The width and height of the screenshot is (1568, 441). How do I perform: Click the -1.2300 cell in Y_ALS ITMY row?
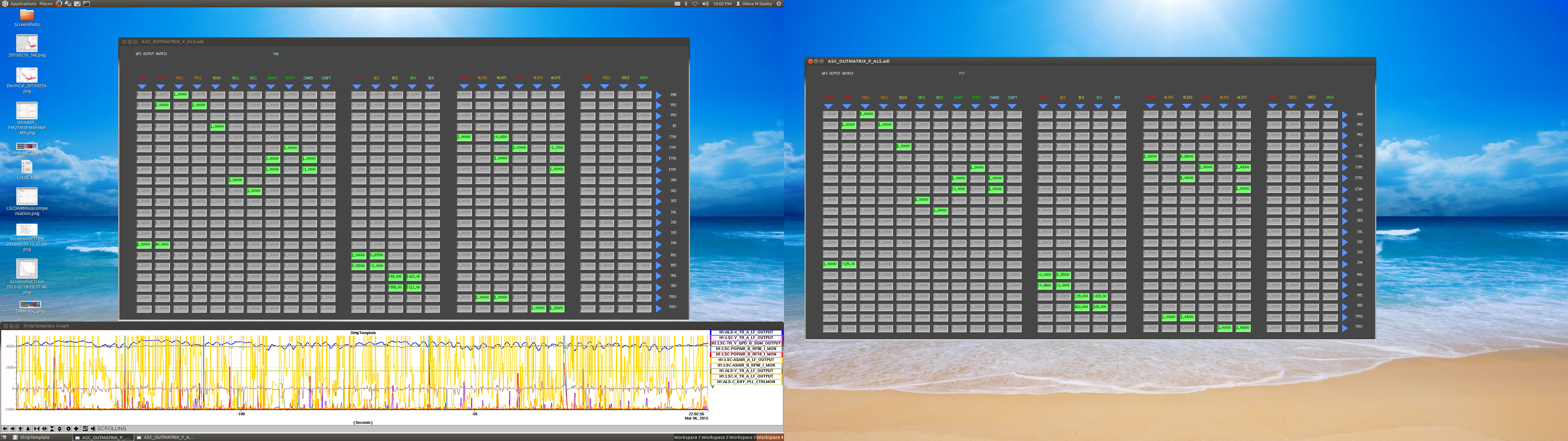click(x=556, y=147)
